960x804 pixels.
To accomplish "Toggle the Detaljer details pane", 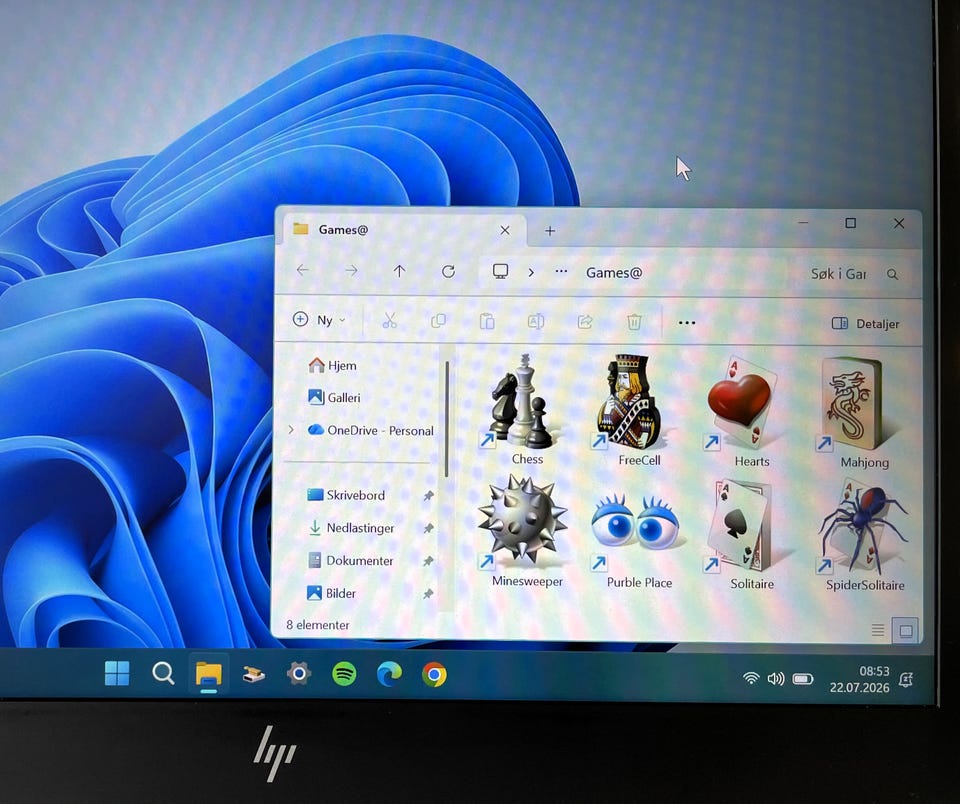I will (x=865, y=323).
